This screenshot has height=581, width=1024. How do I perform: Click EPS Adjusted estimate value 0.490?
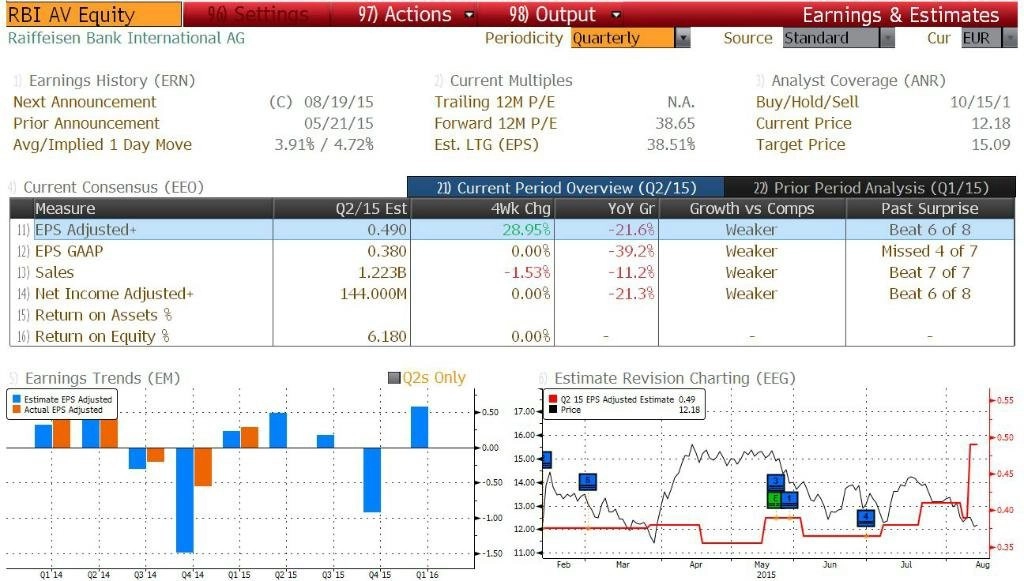[x=387, y=230]
